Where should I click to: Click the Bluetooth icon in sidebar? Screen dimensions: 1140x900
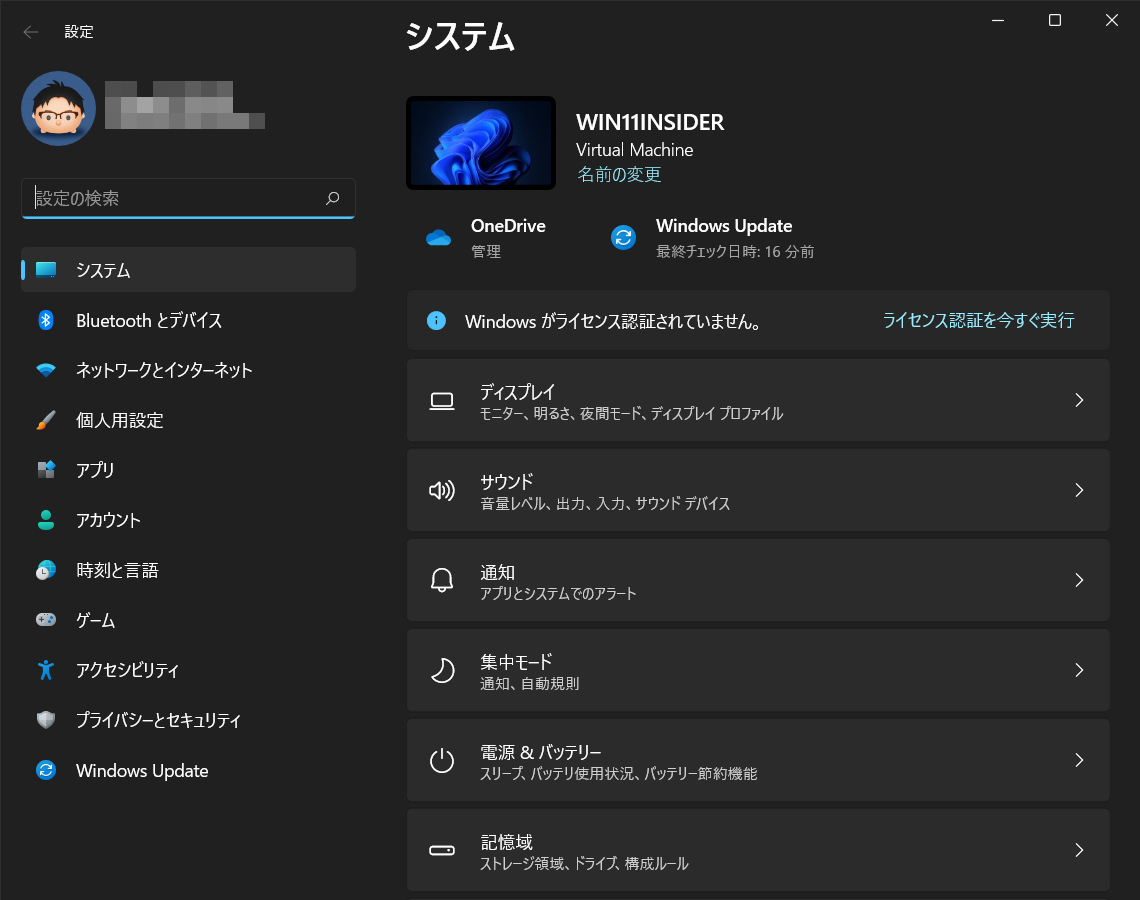(46, 320)
